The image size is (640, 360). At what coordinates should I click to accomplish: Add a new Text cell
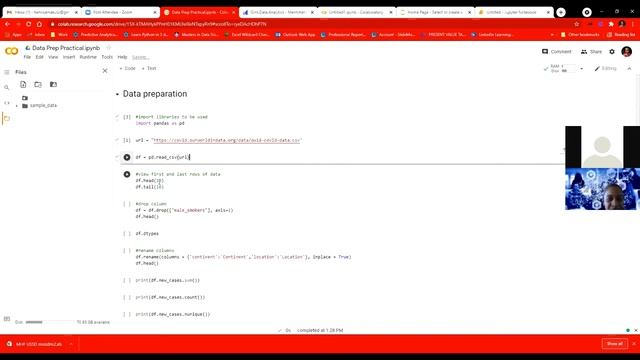coord(149,69)
